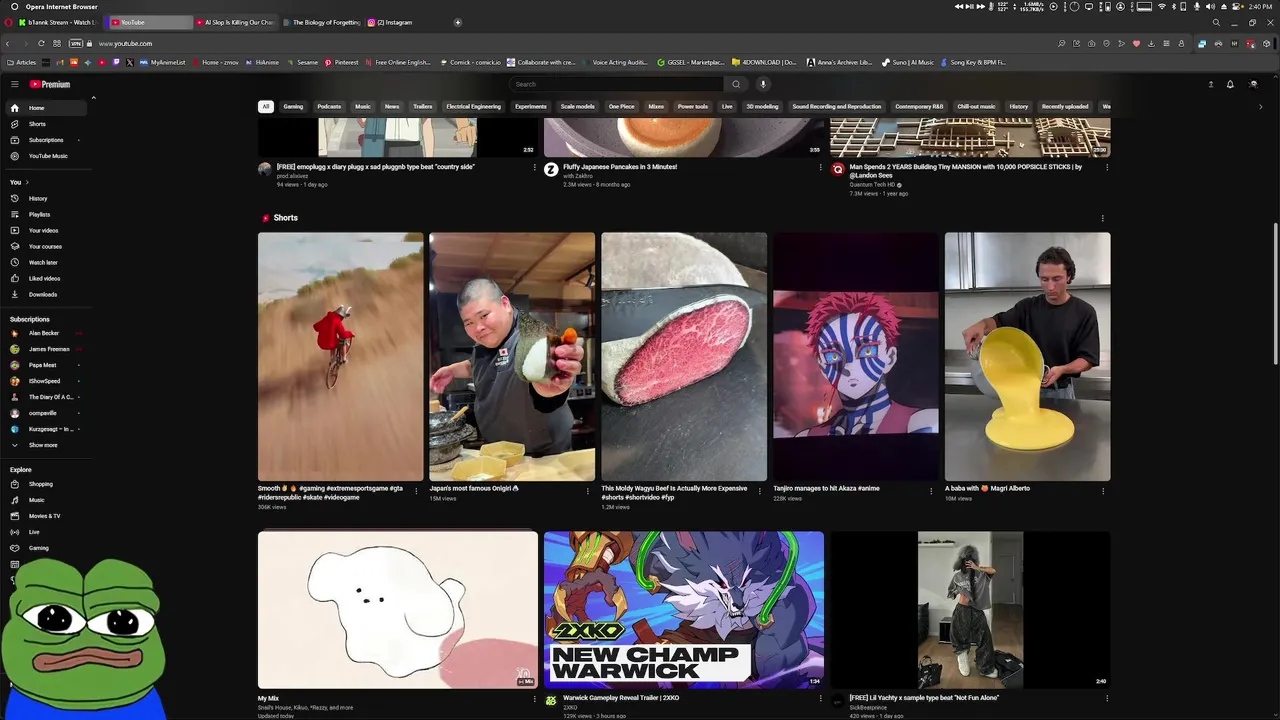Play the Japan's most famous Onigiri short
1280x720 pixels.
(512, 357)
